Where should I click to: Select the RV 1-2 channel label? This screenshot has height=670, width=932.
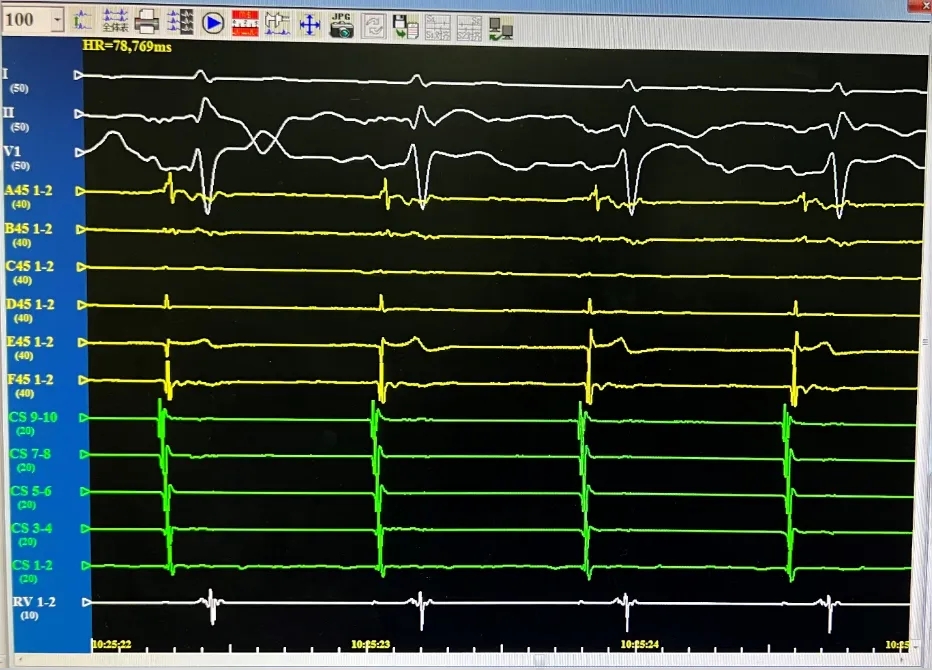(x=34, y=602)
